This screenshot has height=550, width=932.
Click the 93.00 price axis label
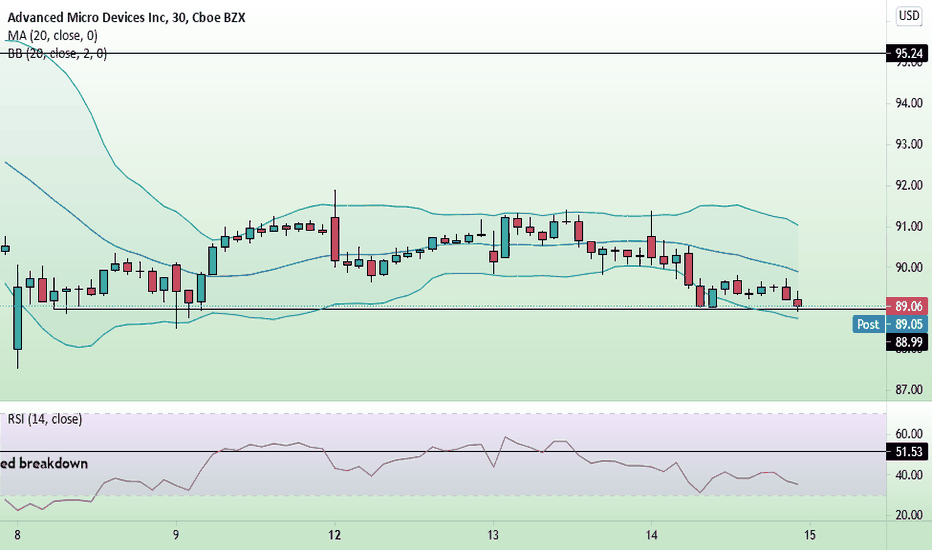pyautogui.click(x=909, y=144)
